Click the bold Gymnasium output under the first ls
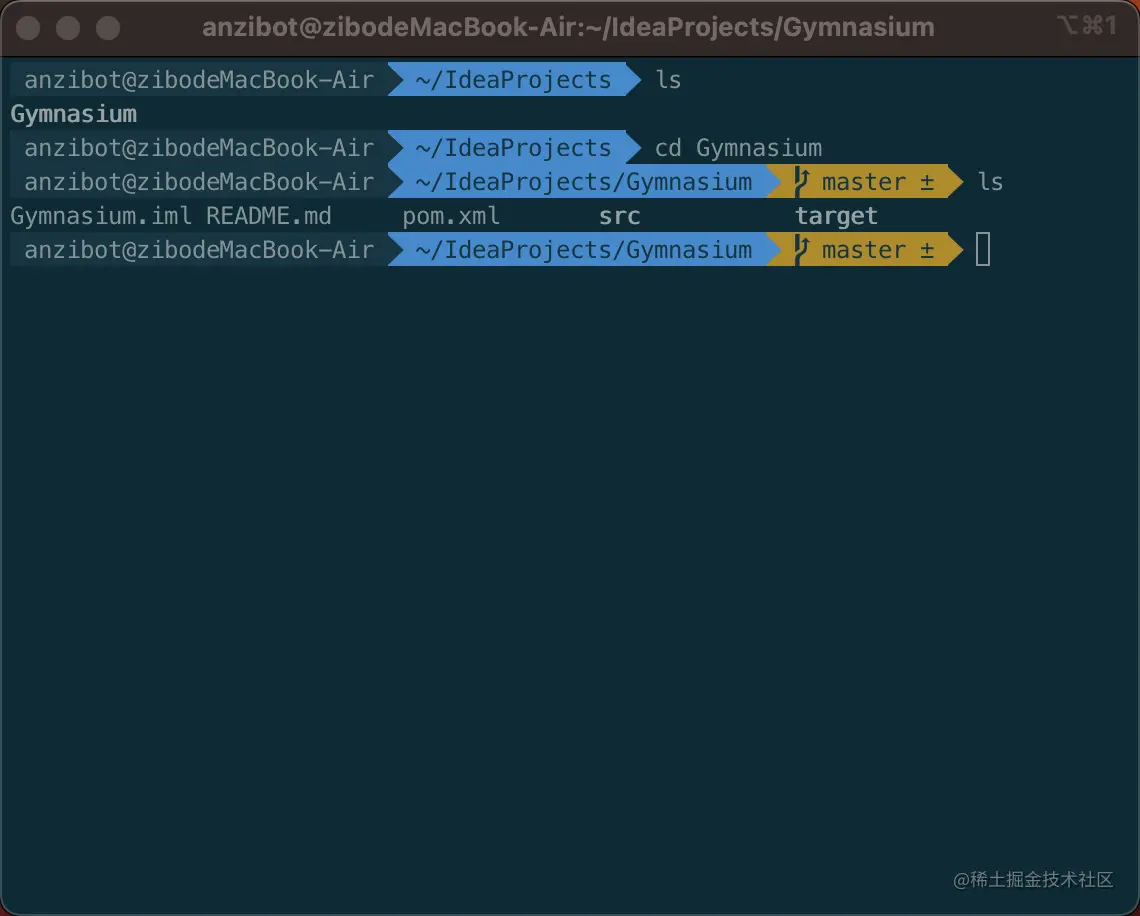This screenshot has height=916, width=1140. 73,114
